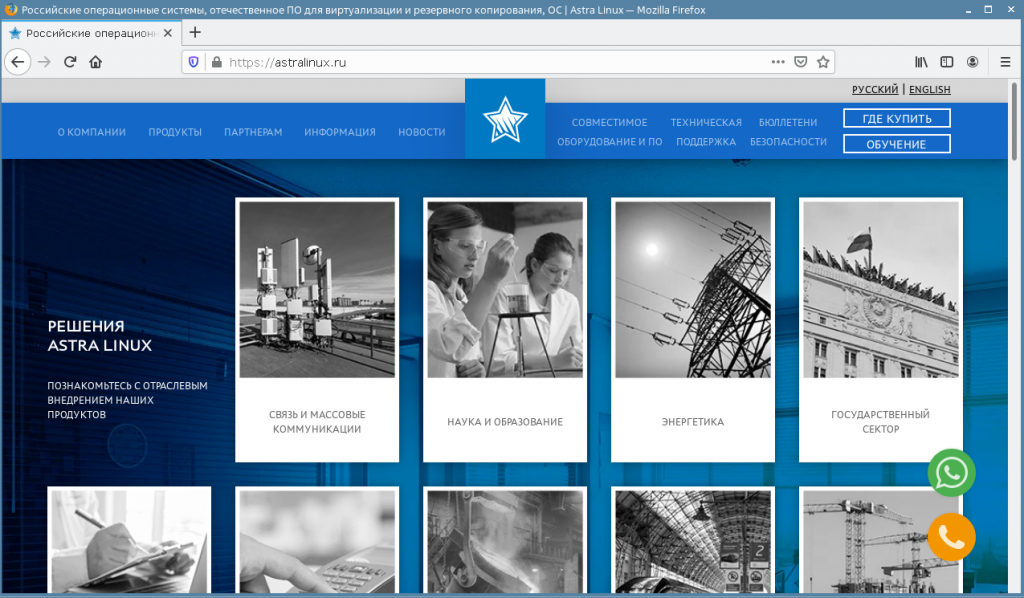Click the ОБУЧЕНИЕ button
Image resolution: width=1024 pixels, height=598 pixels.
click(897, 144)
